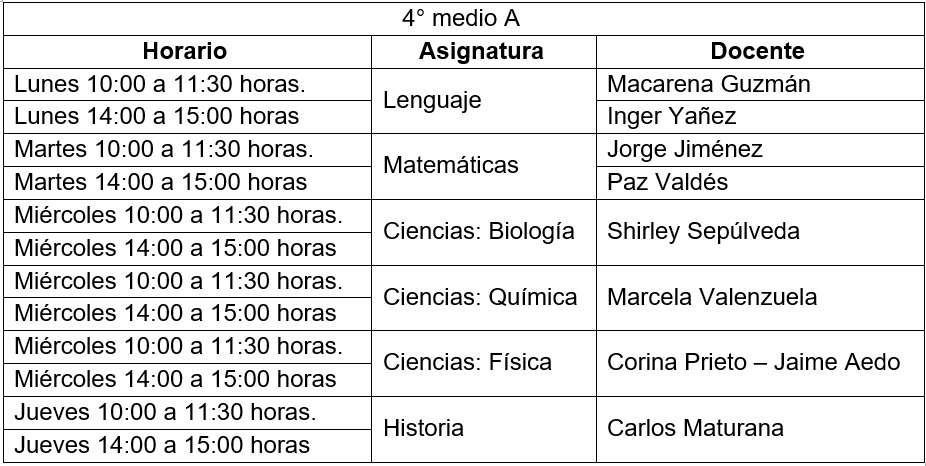
Task: Click on teacher Paz Valdés
Action: click(x=668, y=182)
